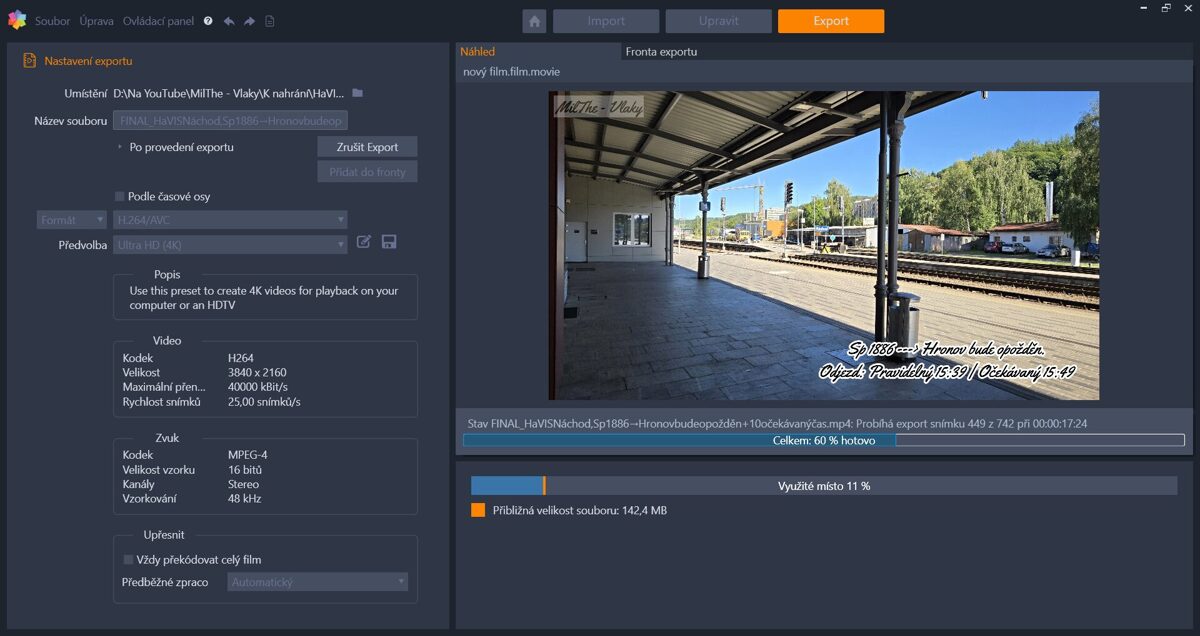Screen dimensions: 1200x636
Task: Go to the Home screen icon
Action: (x=534, y=21)
